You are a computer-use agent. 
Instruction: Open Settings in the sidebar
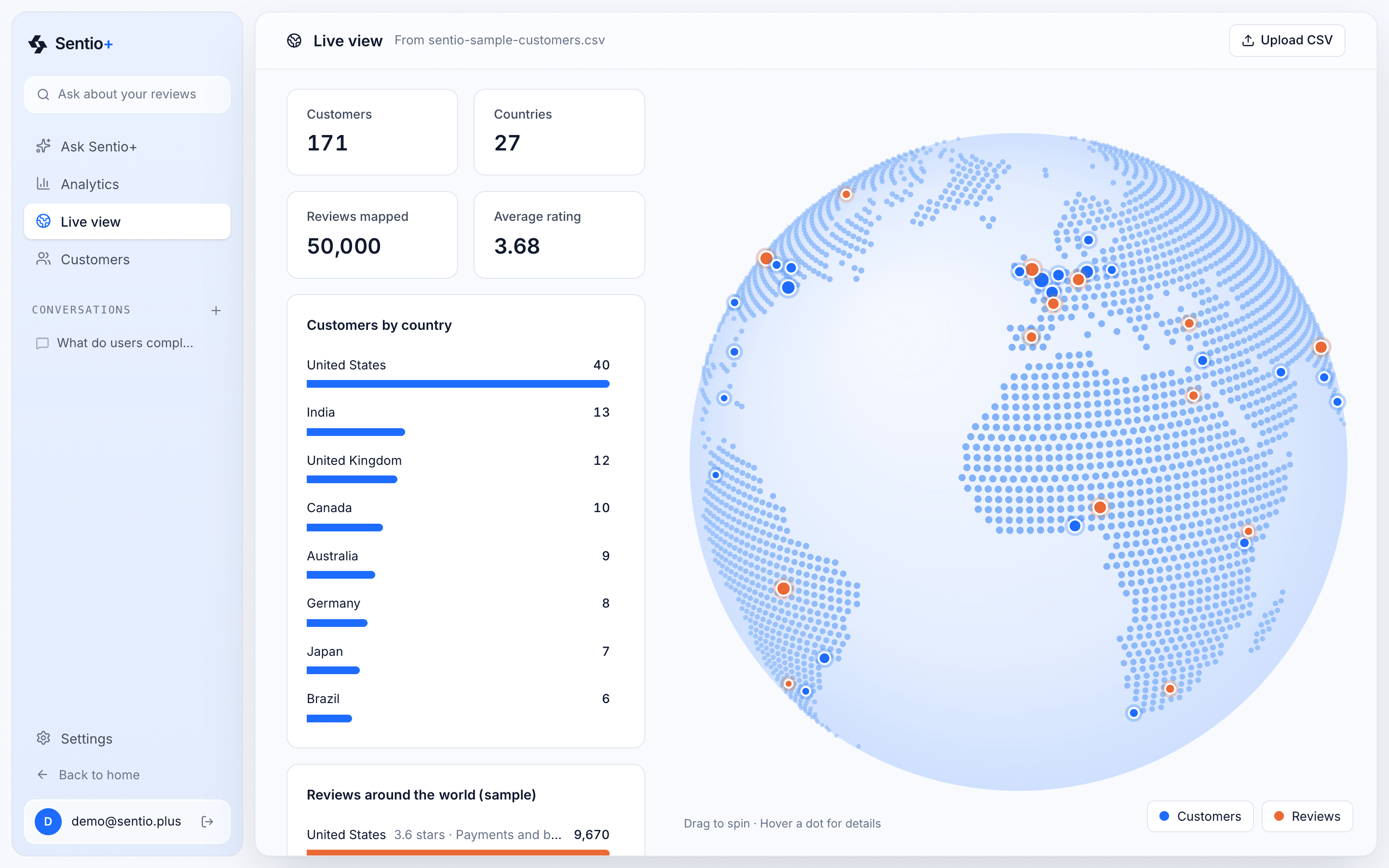coord(127,738)
